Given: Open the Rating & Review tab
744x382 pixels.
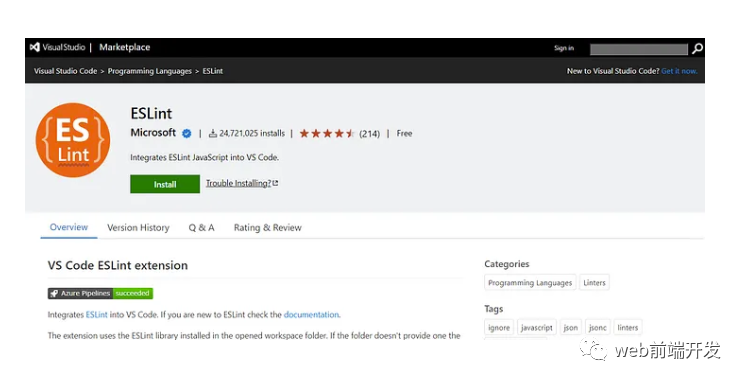Looking at the screenshot, I should coord(268,228).
